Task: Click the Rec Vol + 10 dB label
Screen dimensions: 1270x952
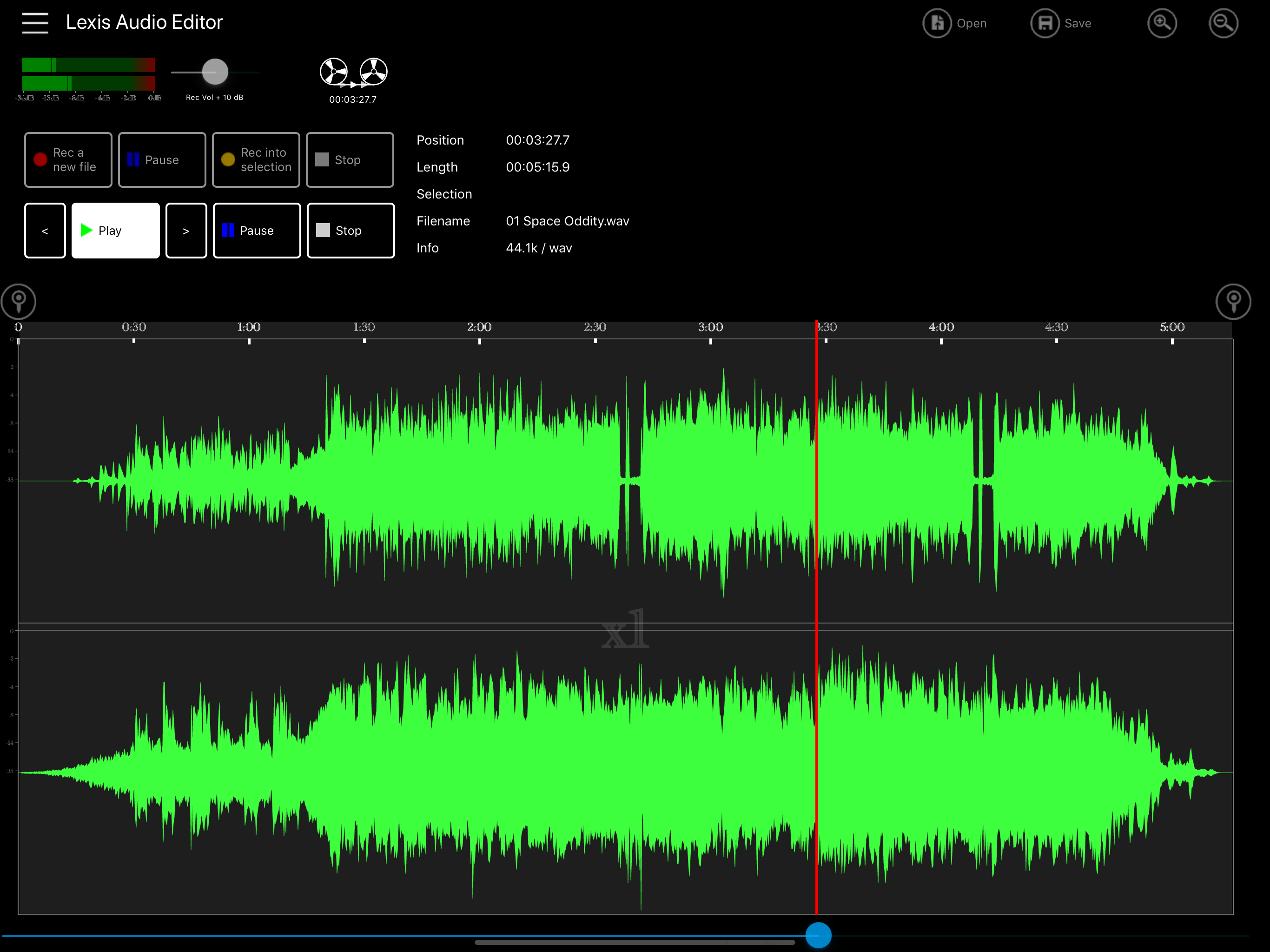Action: pos(214,98)
